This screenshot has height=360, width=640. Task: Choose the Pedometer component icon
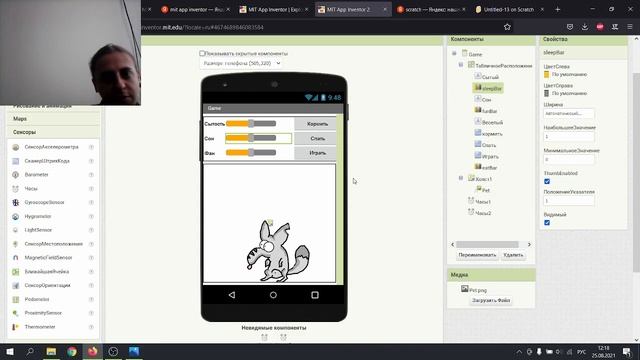click(x=16, y=299)
